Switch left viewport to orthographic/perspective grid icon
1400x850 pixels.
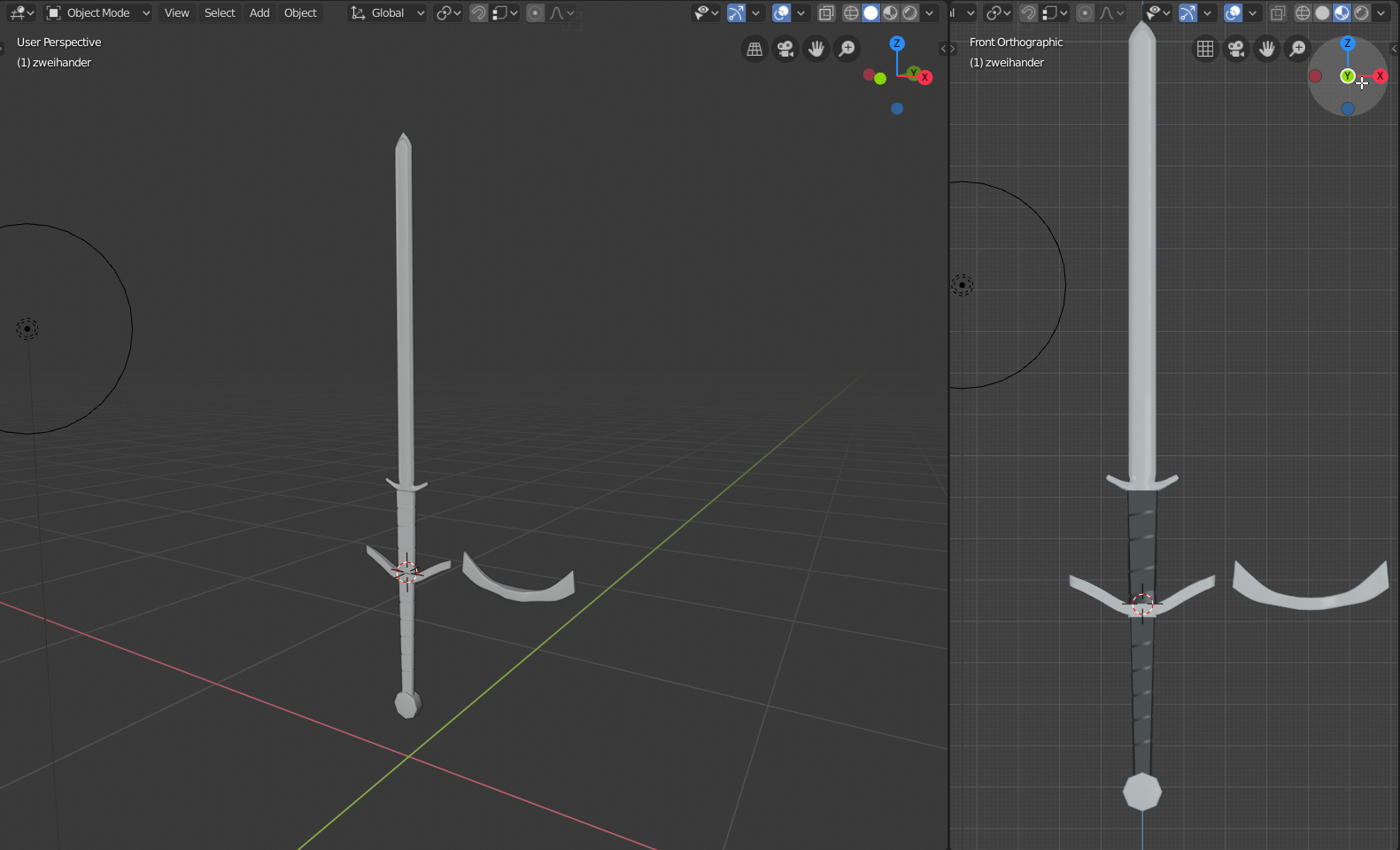754,49
